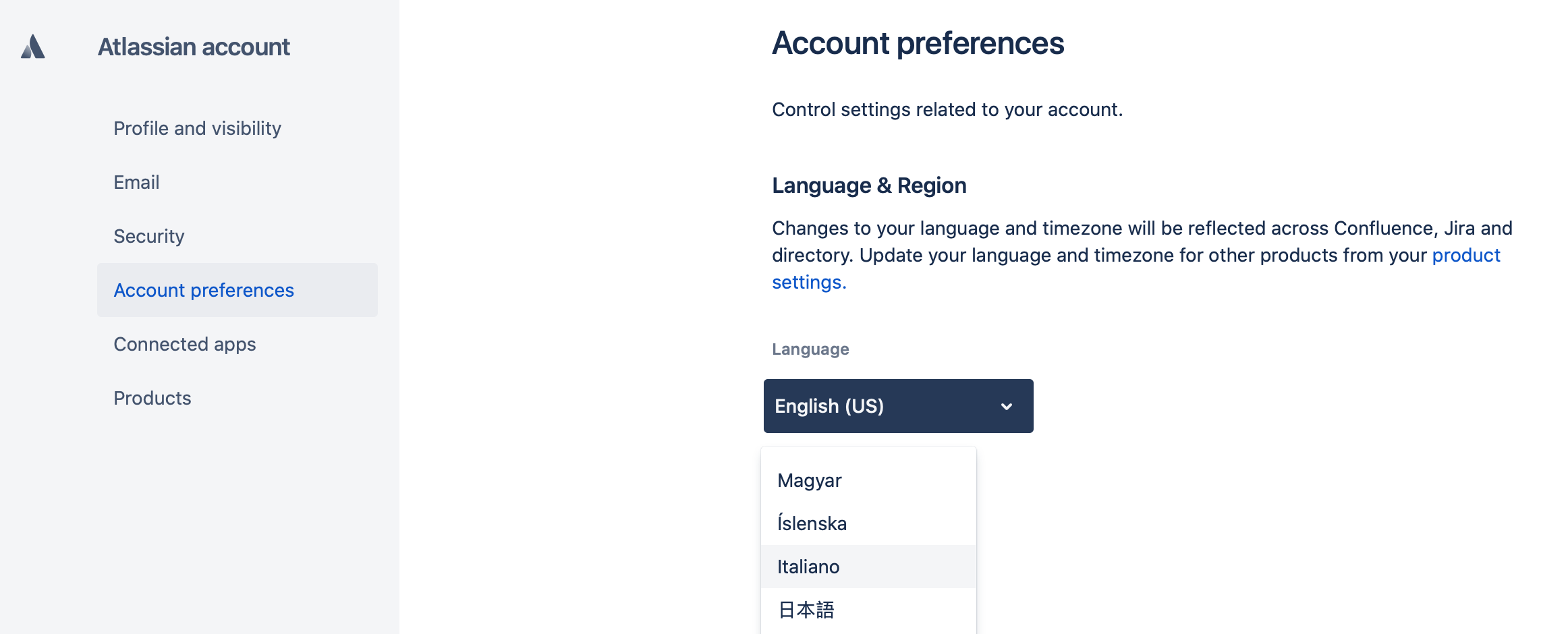Click the language dropdown chevron arrow

pos(1007,407)
